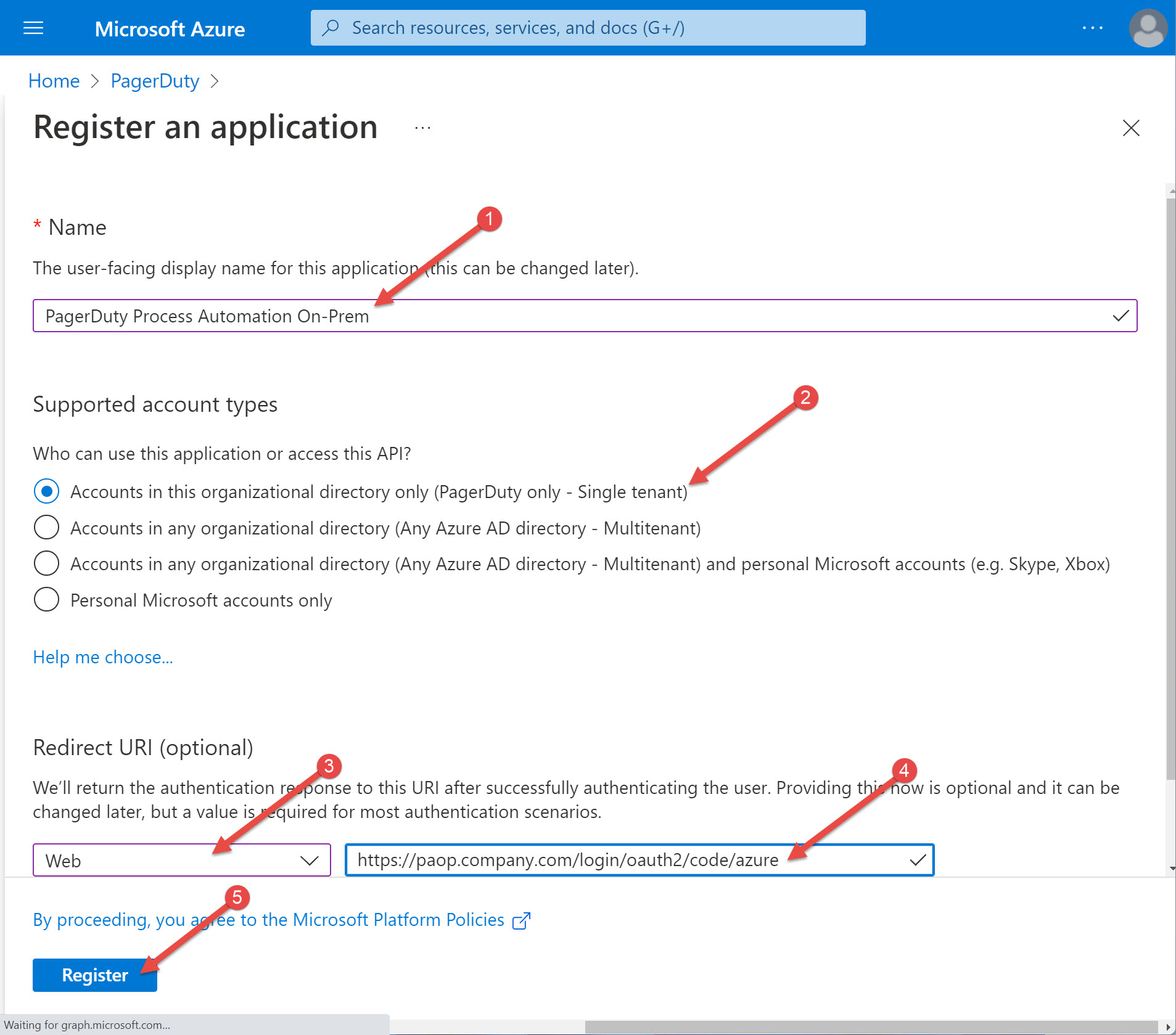The height and width of the screenshot is (1035, 1176).
Task: Click the search magnifier icon
Action: click(331, 28)
